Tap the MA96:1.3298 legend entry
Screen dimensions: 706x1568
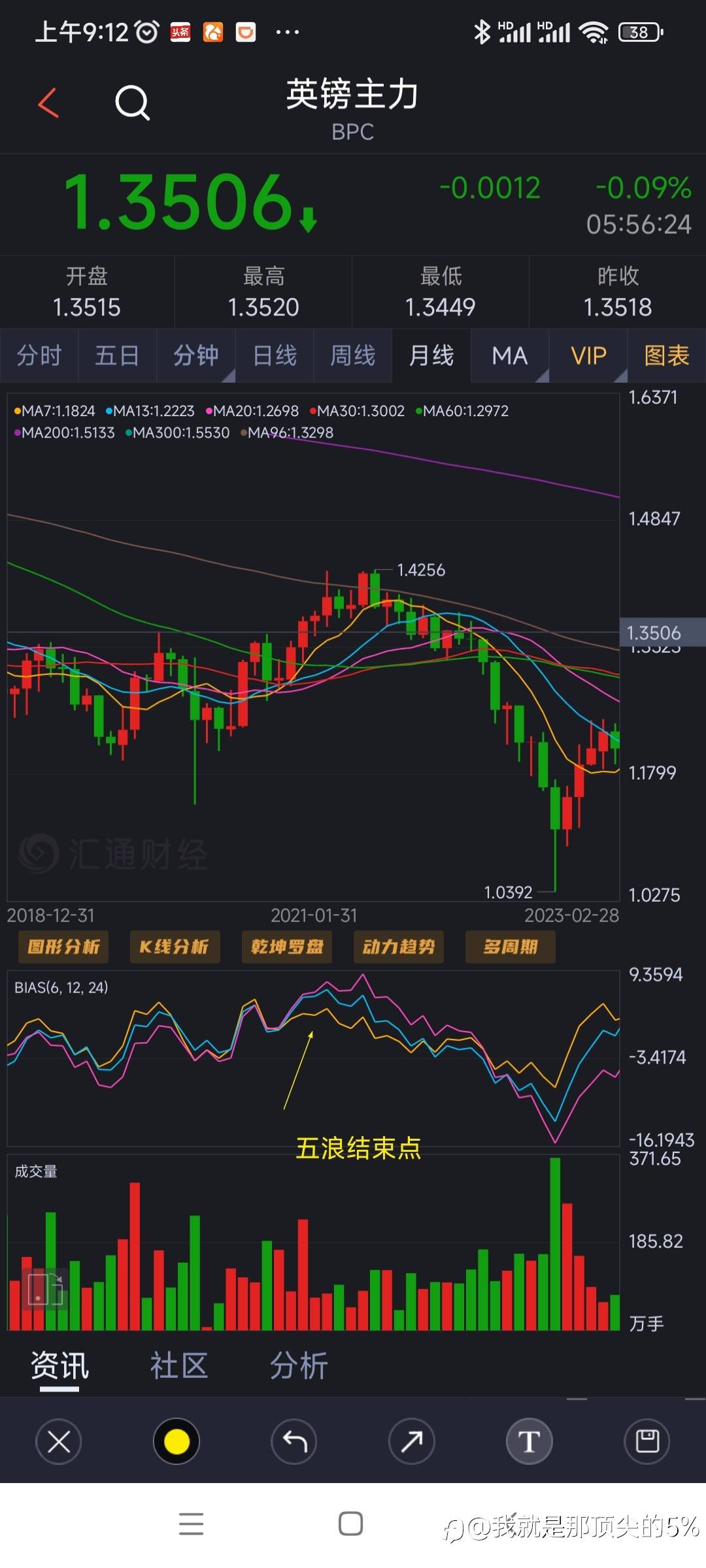click(x=287, y=433)
